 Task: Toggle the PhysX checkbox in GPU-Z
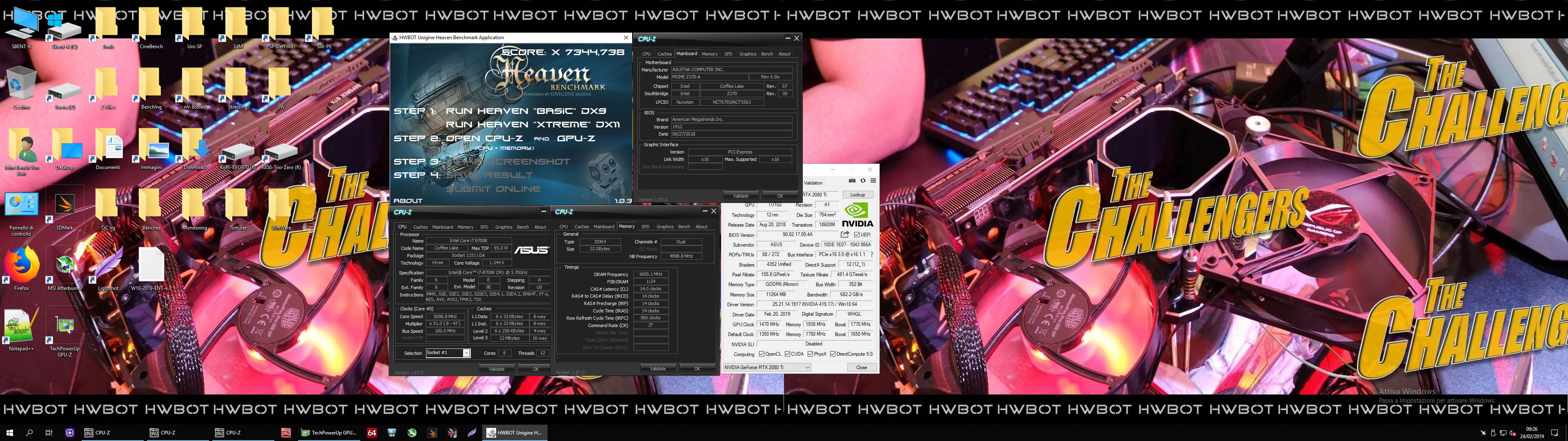pyautogui.click(x=810, y=354)
